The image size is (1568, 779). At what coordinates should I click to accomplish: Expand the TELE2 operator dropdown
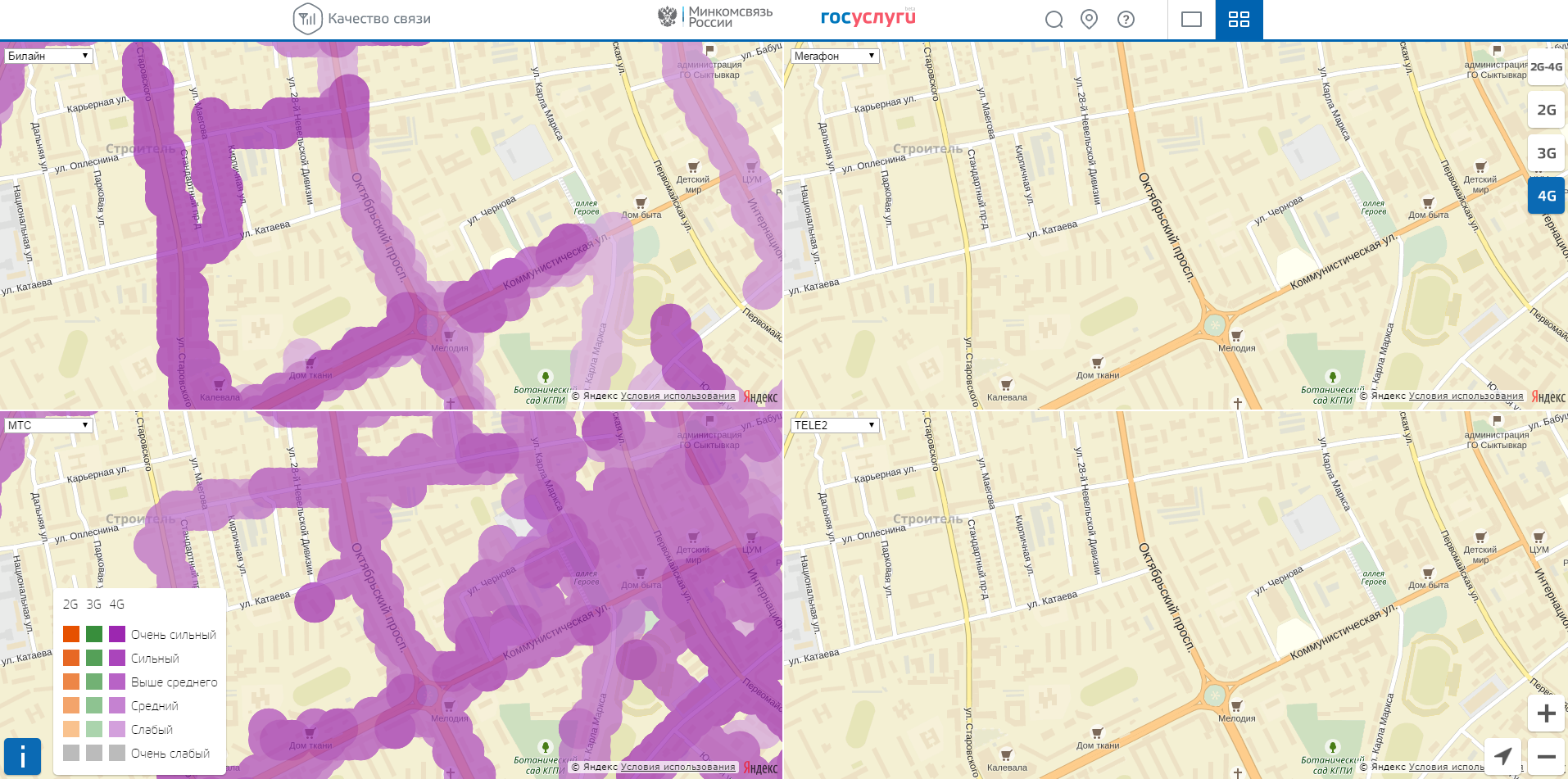[x=835, y=425]
